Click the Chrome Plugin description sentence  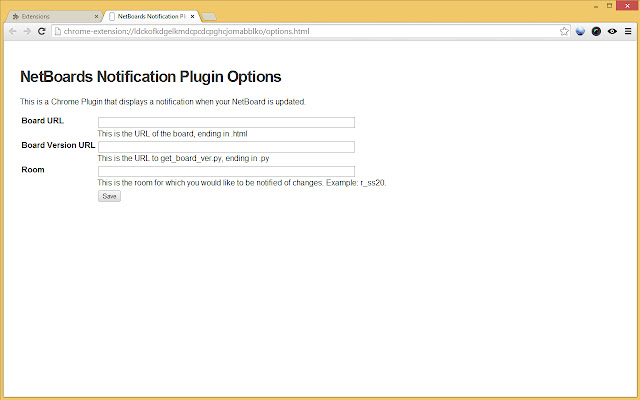[x=163, y=102]
